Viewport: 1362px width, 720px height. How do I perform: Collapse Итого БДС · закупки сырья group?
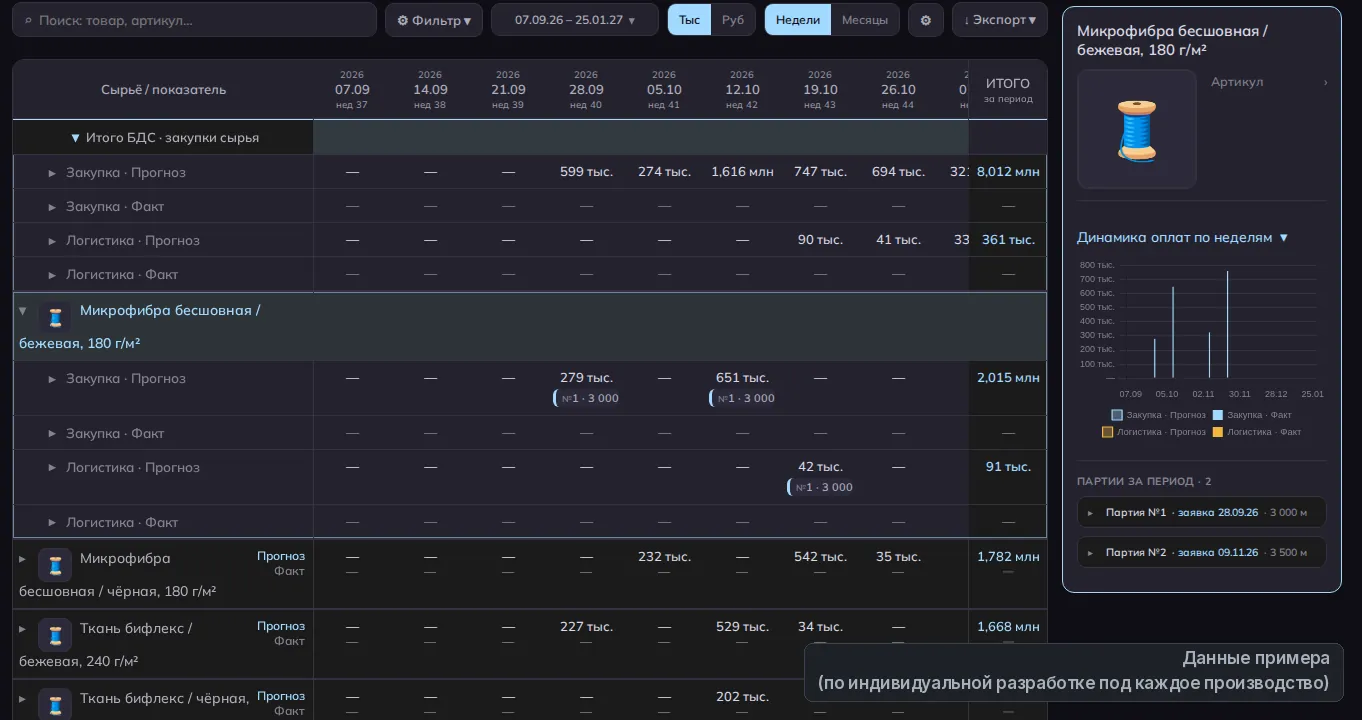(x=75, y=138)
